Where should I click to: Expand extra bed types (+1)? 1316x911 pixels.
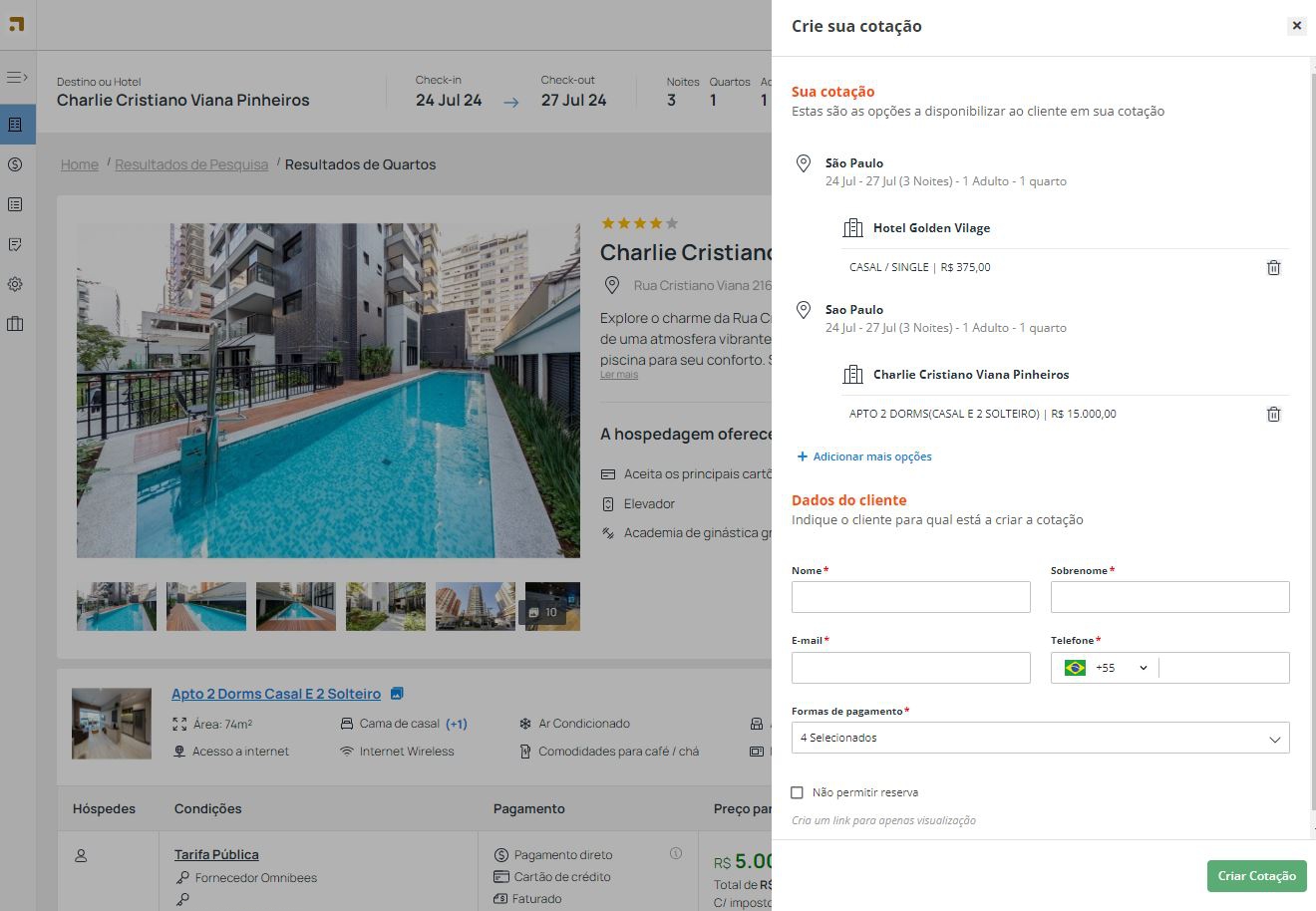(x=456, y=724)
